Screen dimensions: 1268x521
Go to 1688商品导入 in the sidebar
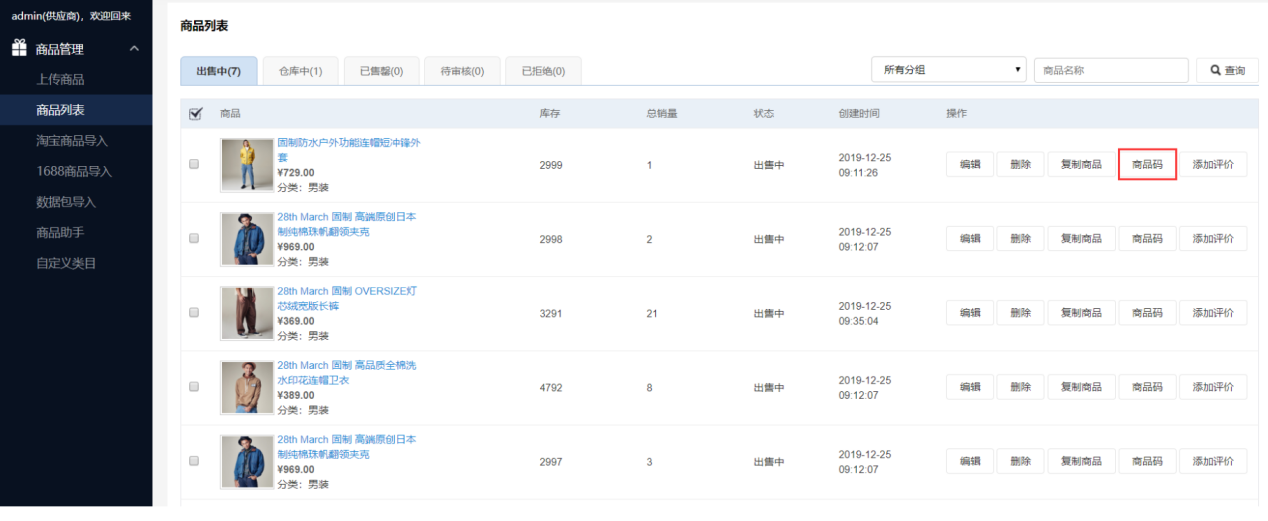coord(74,171)
